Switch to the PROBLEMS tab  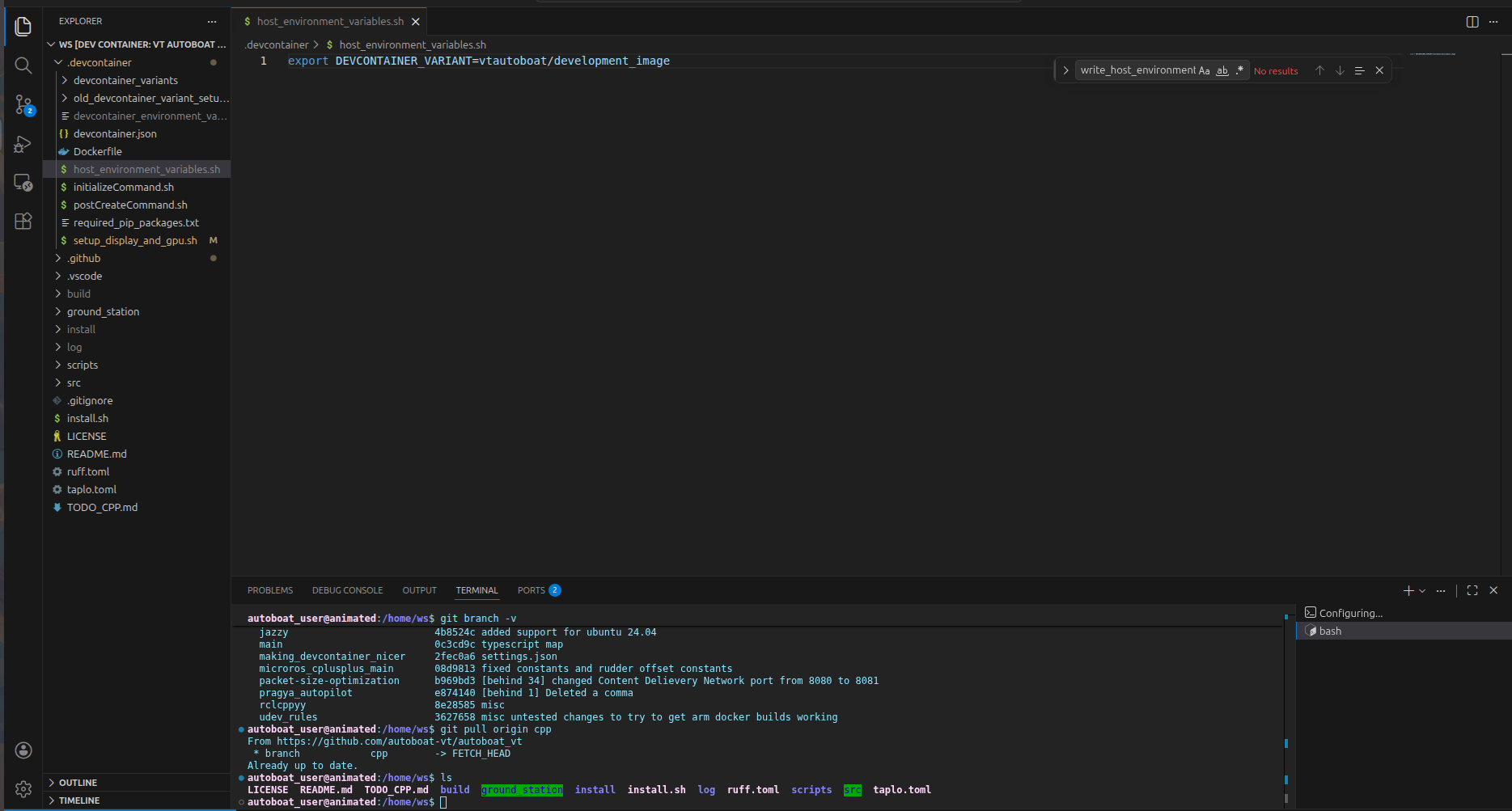tap(269, 590)
